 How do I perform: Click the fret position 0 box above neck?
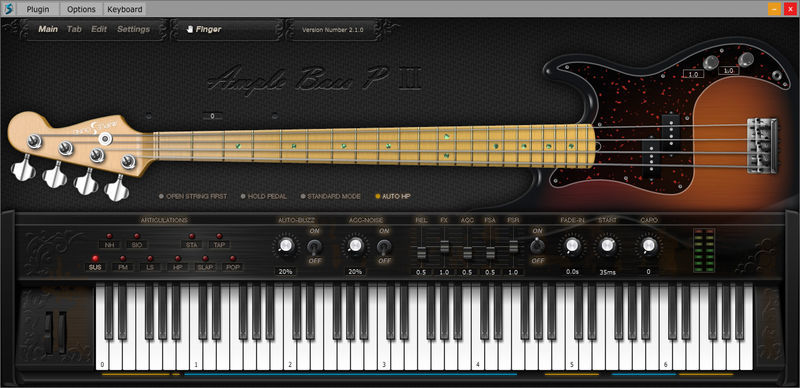coord(212,116)
